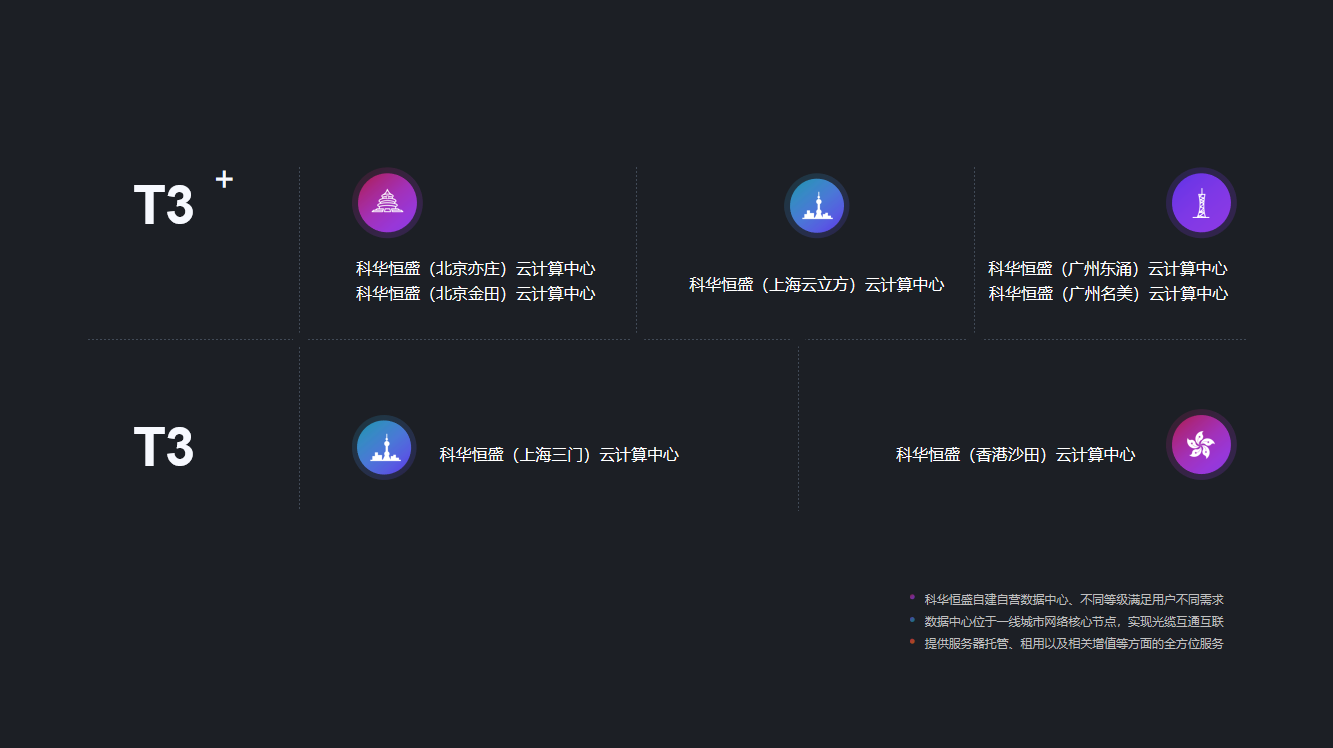Image resolution: width=1333 pixels, height=748 pixels.
Task: Select 科华恒盛（上海云立方）云计算中心
Action: [x=816, y=285]
